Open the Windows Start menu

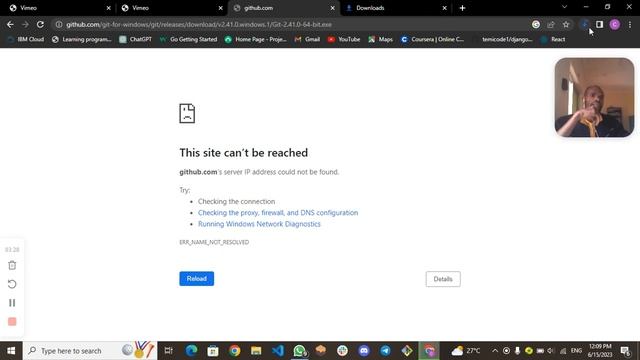(11, 351)
